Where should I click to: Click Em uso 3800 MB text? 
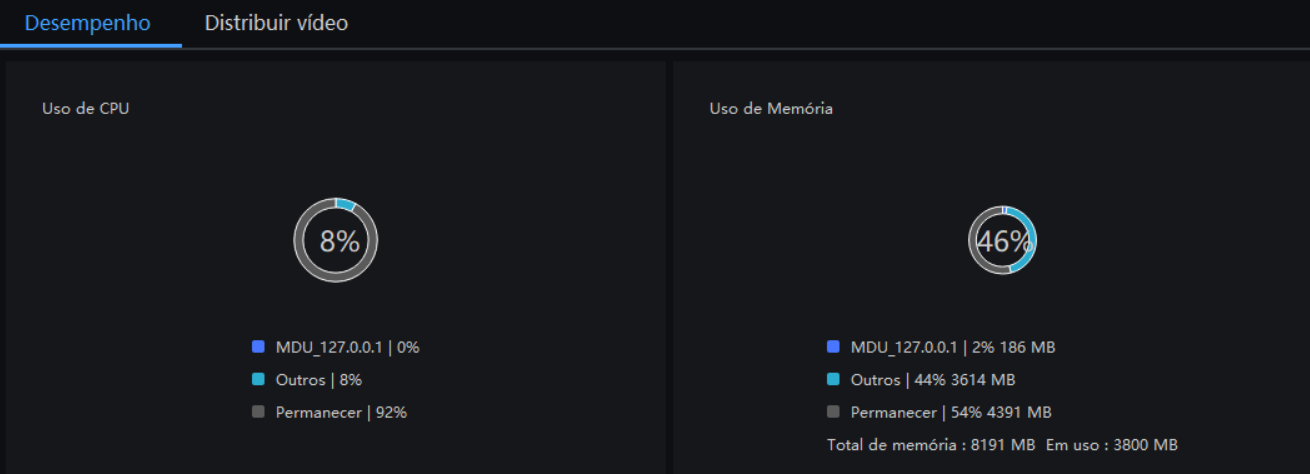coord(1112,444)
